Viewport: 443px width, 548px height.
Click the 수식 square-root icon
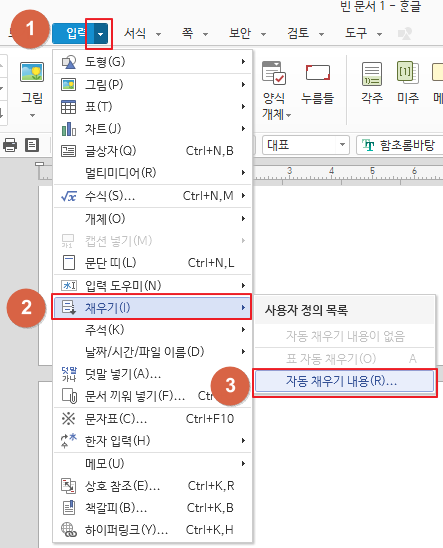click(x=68, y=196)
